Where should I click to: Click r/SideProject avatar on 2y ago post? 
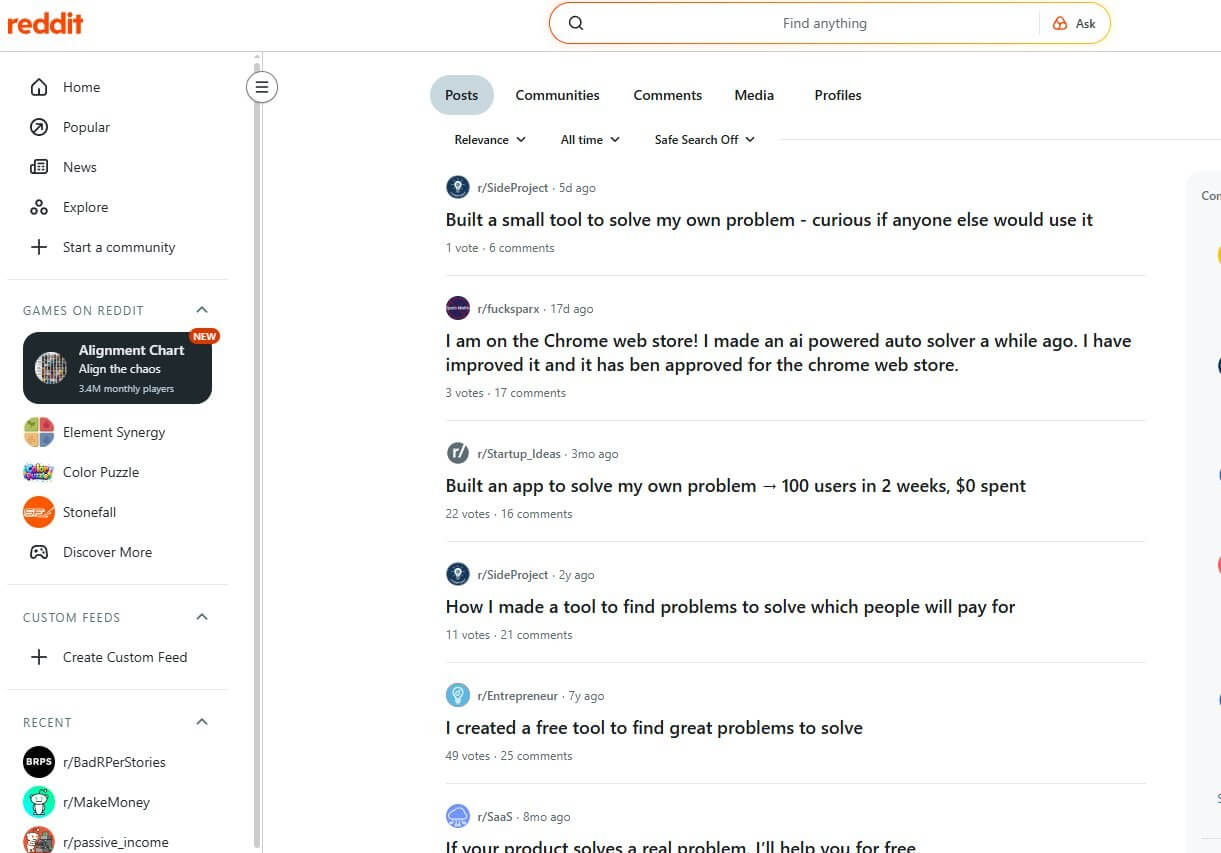tap(457, 574)
